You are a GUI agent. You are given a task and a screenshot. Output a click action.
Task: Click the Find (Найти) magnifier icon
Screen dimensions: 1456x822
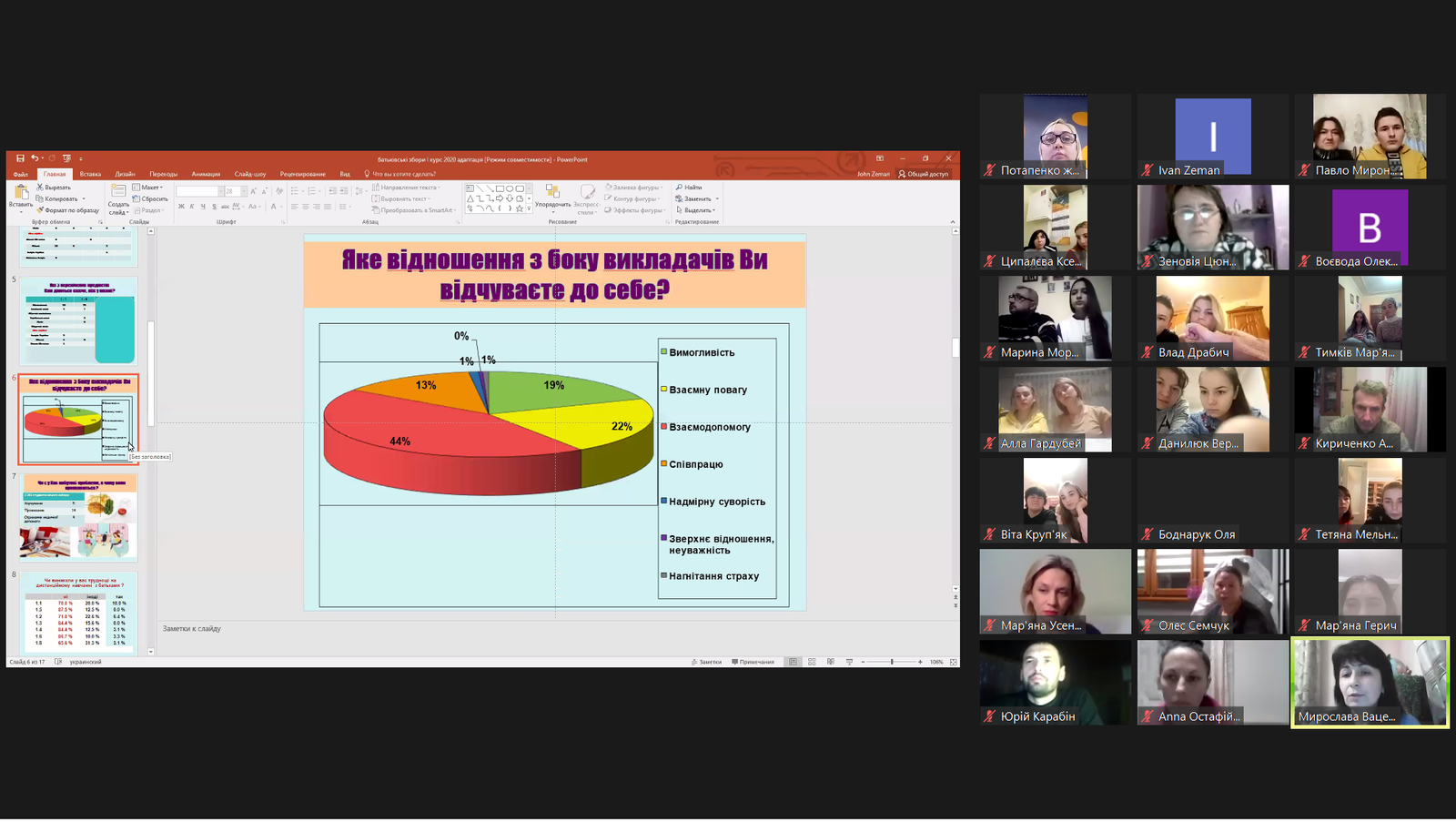pos(679,188)
